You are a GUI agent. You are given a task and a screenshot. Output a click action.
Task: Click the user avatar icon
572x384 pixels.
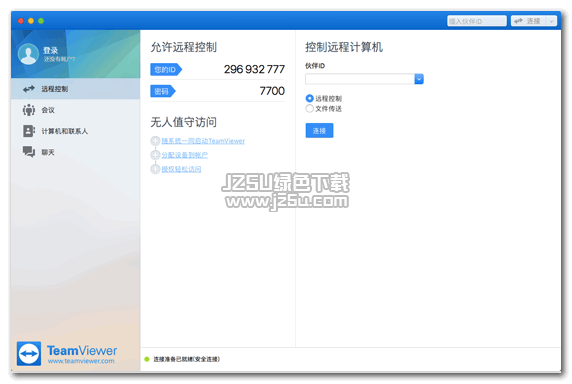click(x=28, y=54)
